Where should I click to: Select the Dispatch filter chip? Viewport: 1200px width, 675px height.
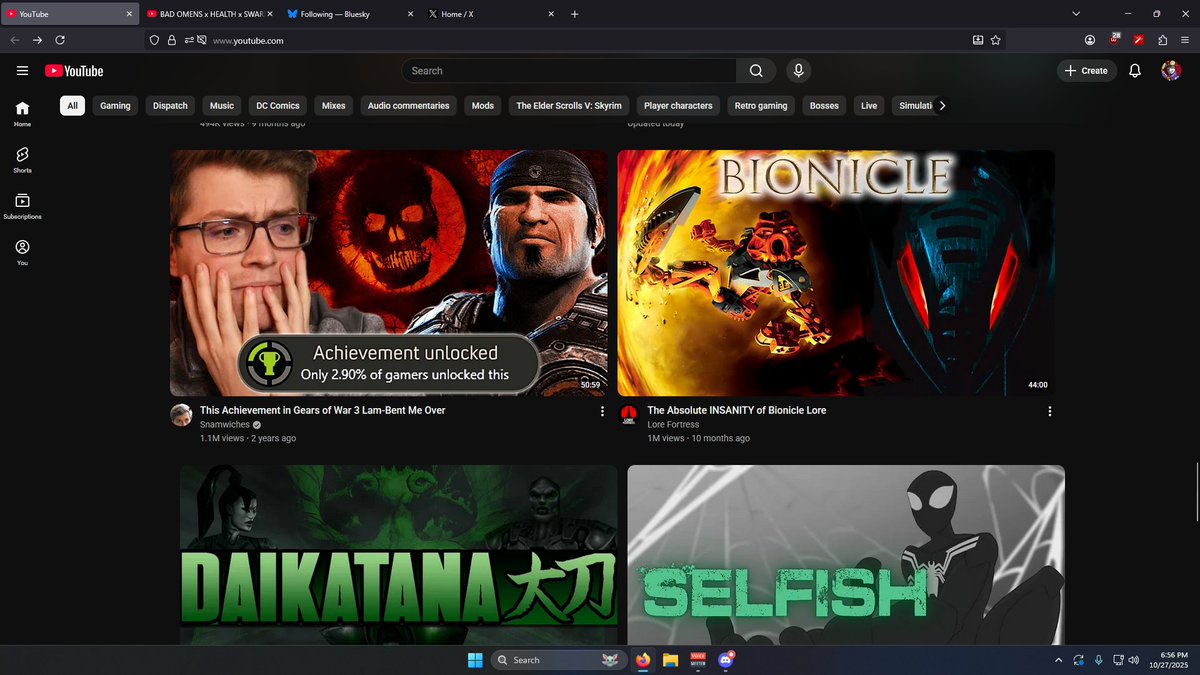pos(170,105)
